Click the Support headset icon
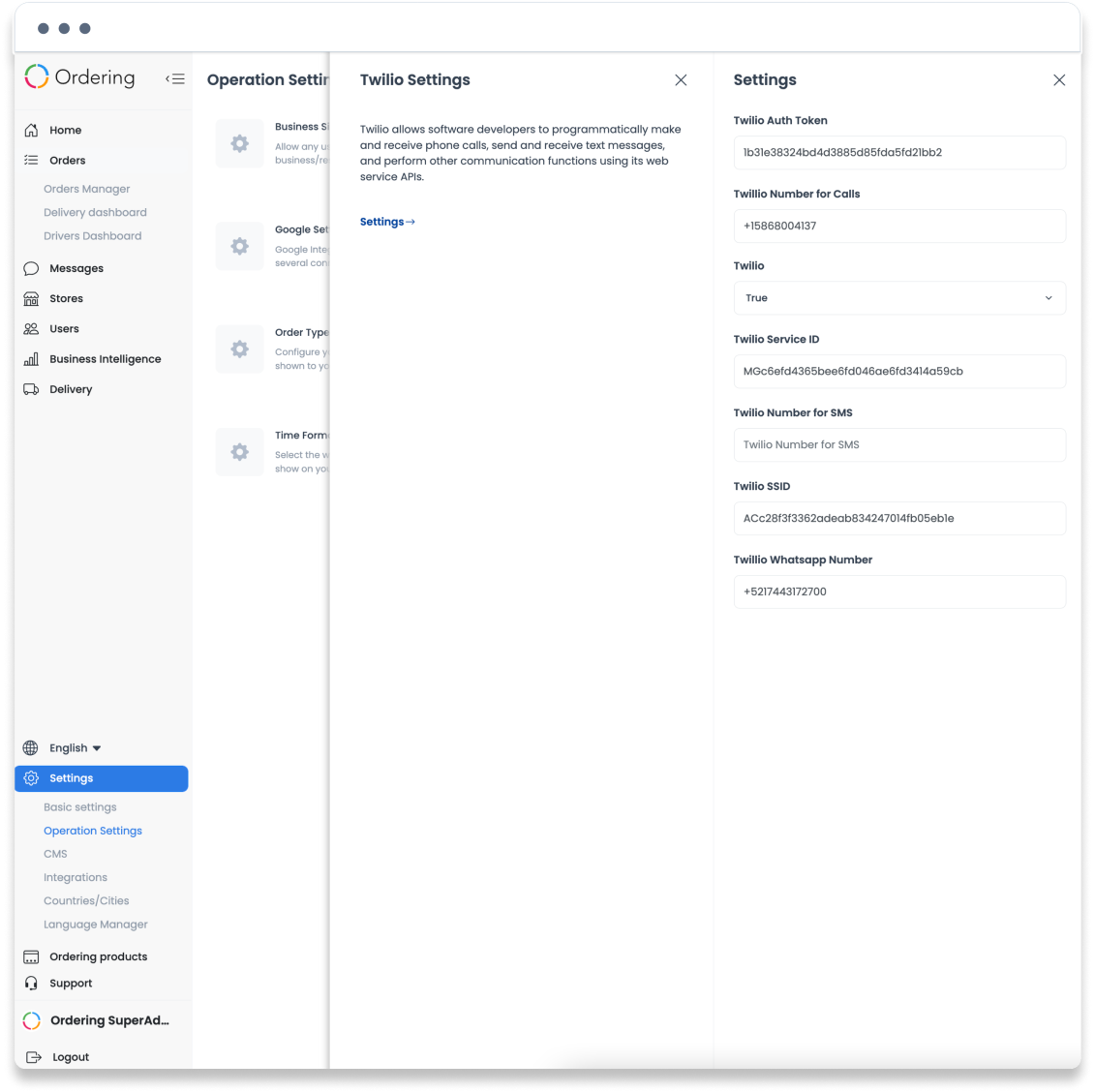This screenshot has width=1095, height=1092. click(x=31, y=983)
